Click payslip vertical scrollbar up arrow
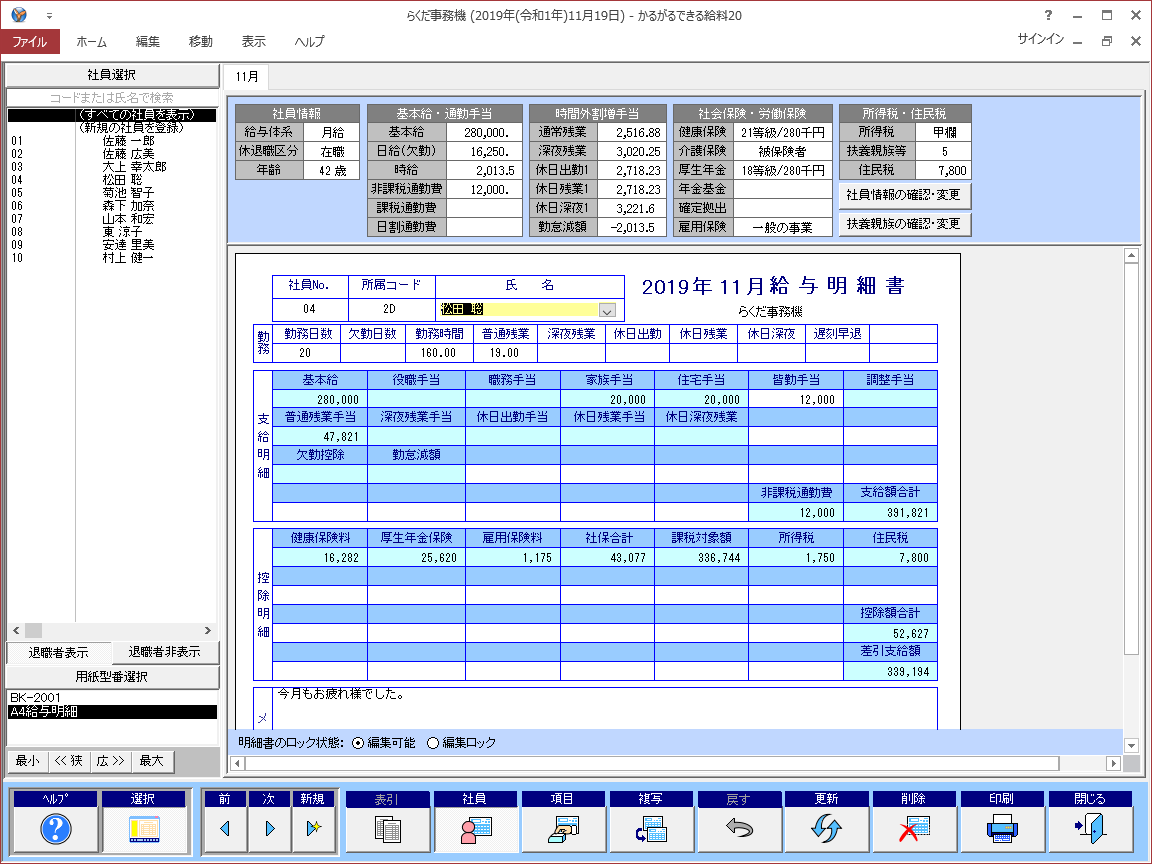Screen dimensions: 1152x864 tap(1131, 256)
